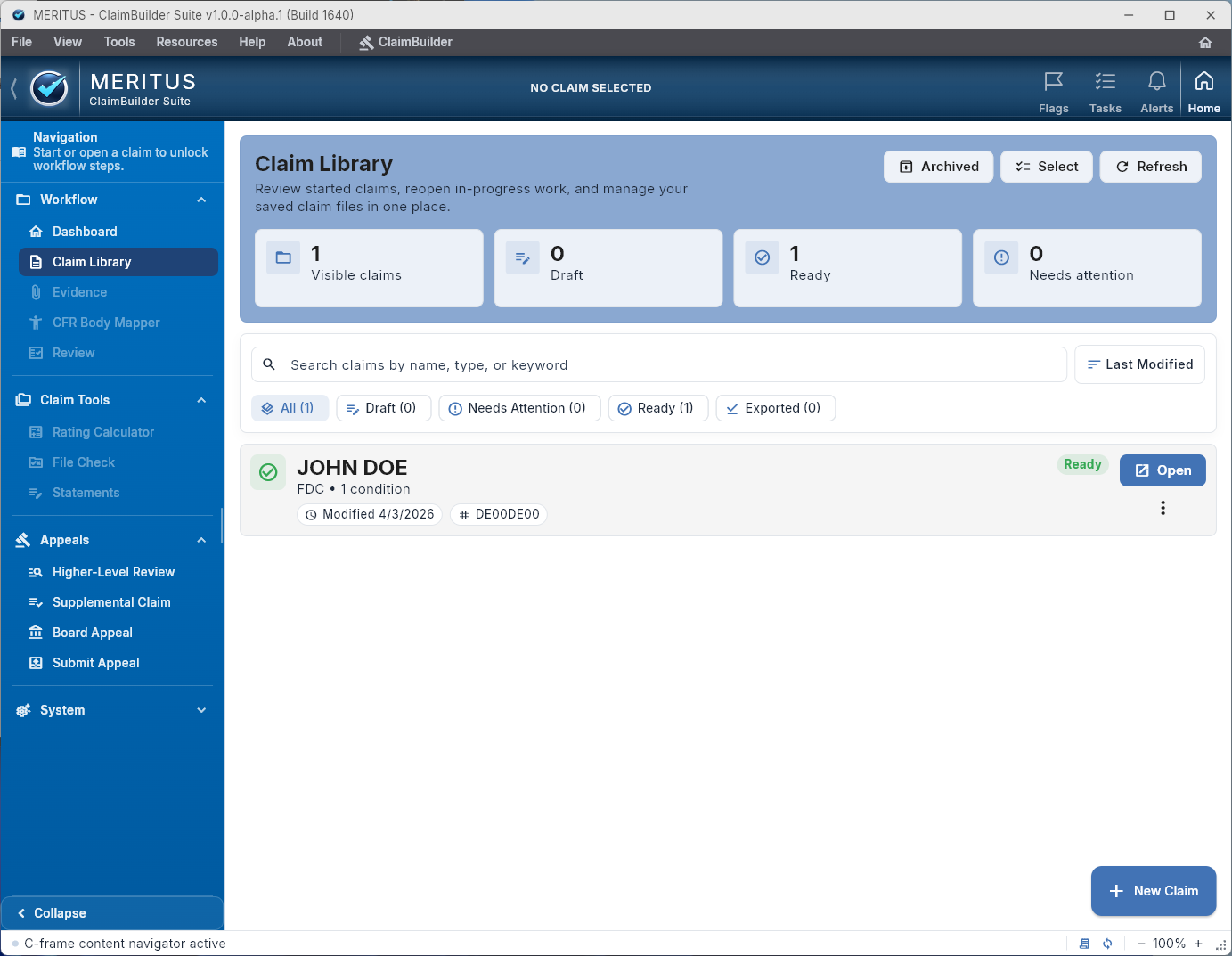
Task: Open the Statements tool
Action: 86,492
